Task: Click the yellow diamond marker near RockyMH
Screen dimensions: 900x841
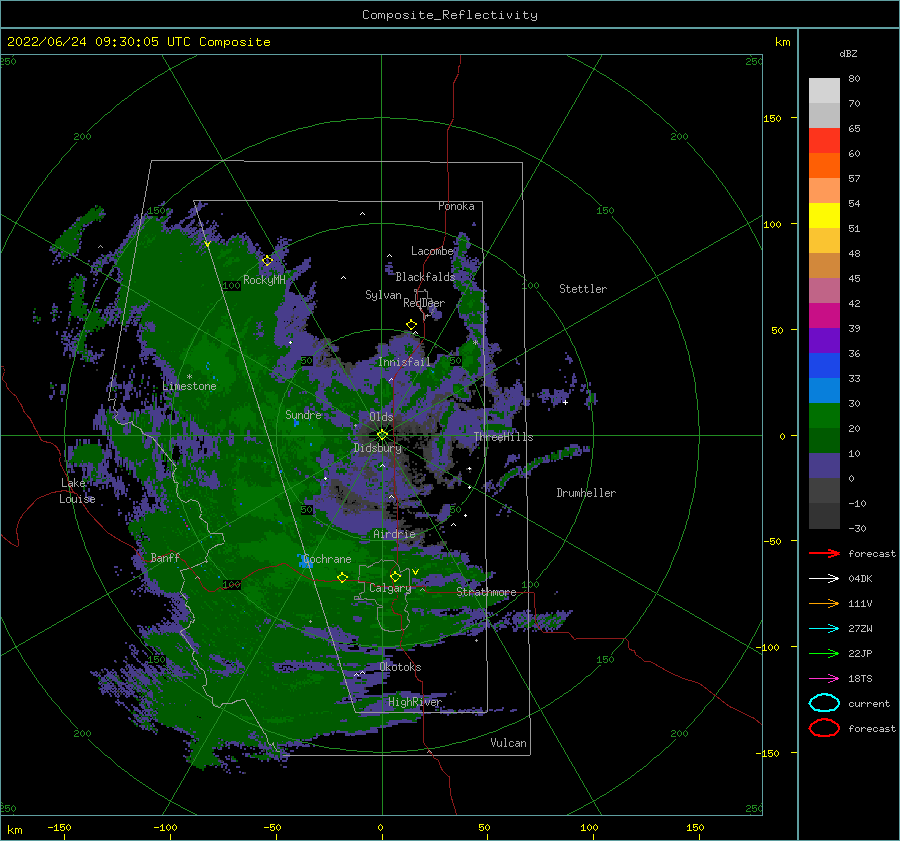Action: click(x=267, y=261)
